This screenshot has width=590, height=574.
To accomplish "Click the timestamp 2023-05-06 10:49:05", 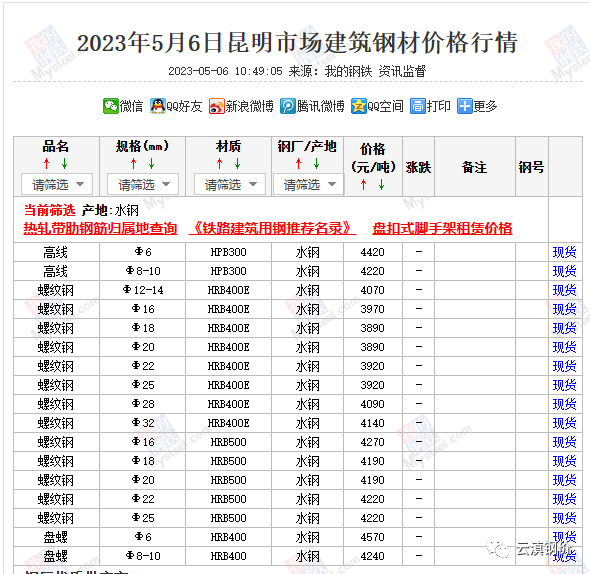I will (225, 71).
